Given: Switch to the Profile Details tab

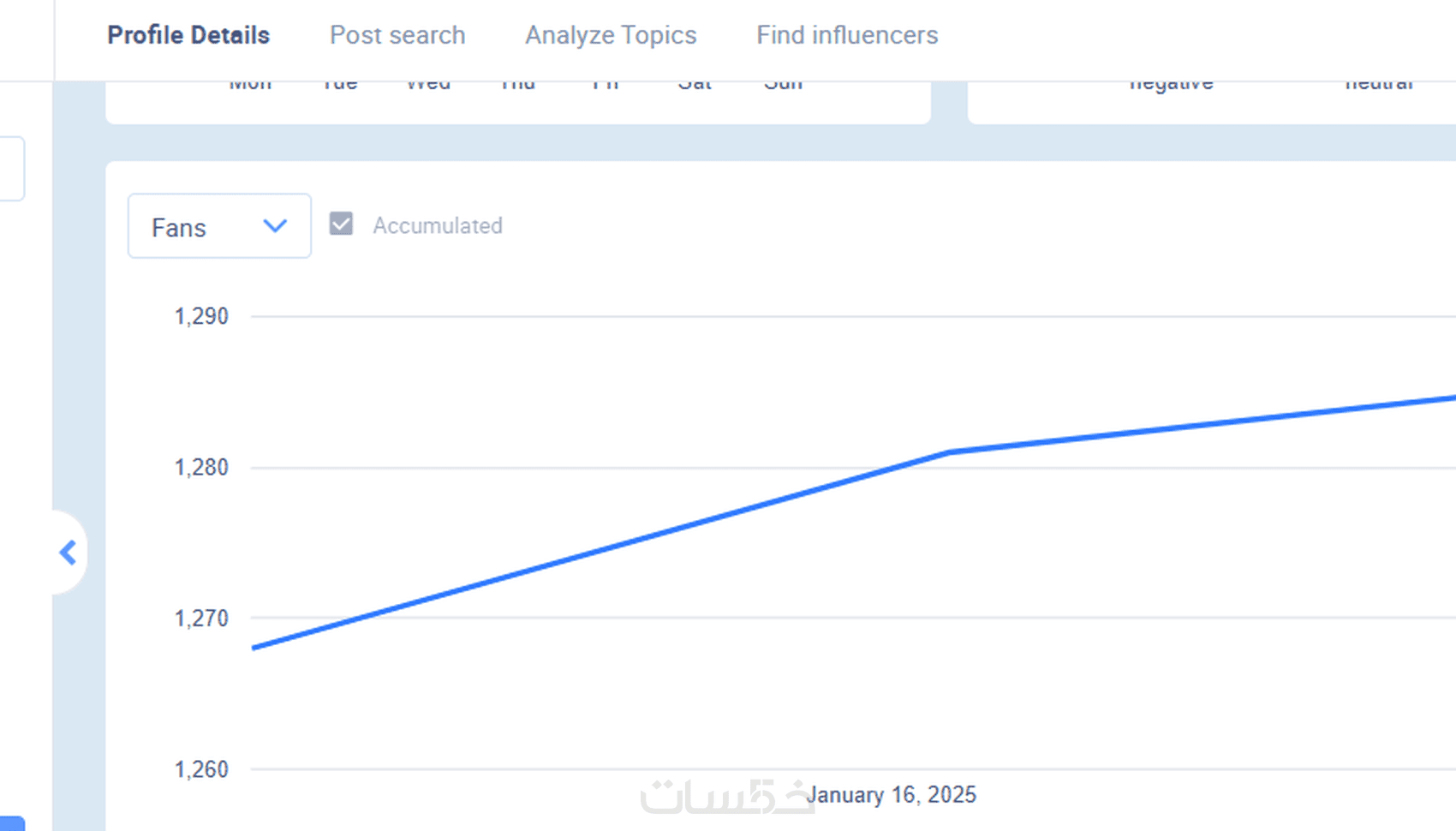Looking at the screenshot, I should click(x=188, y=35).
